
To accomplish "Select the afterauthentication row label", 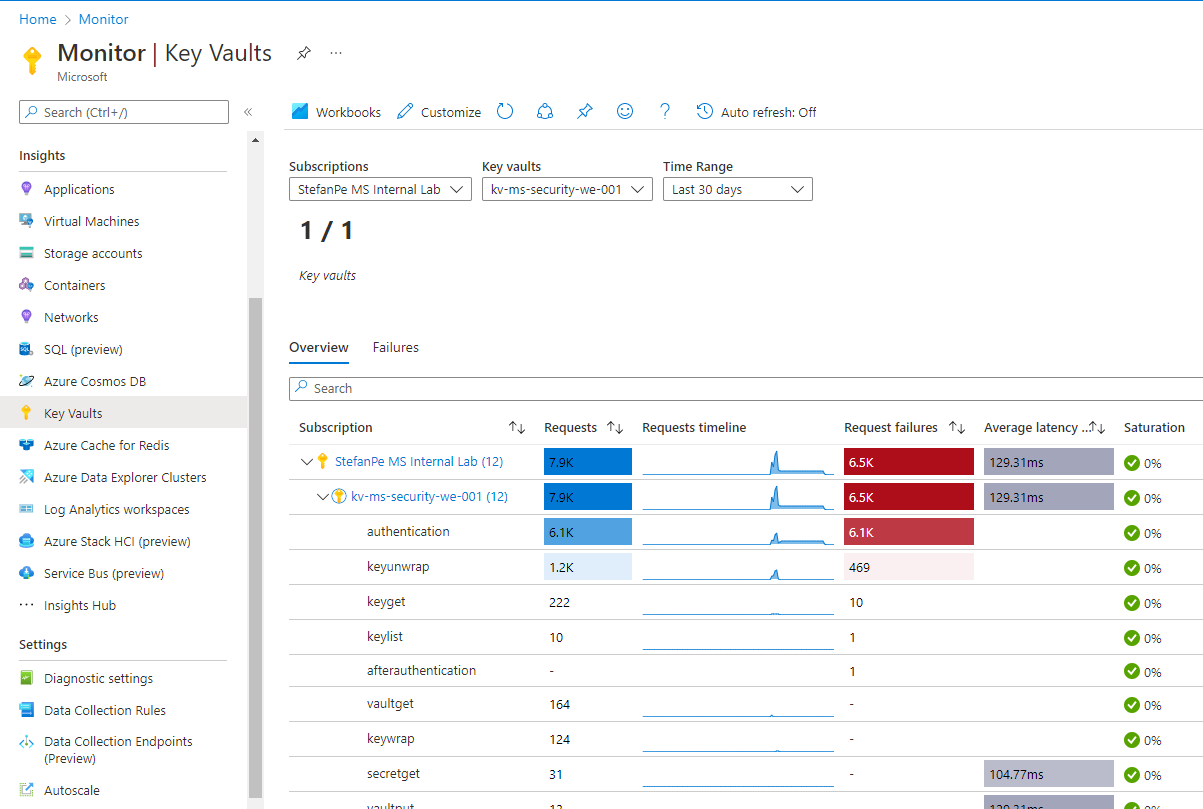I will tap(422, 671).
